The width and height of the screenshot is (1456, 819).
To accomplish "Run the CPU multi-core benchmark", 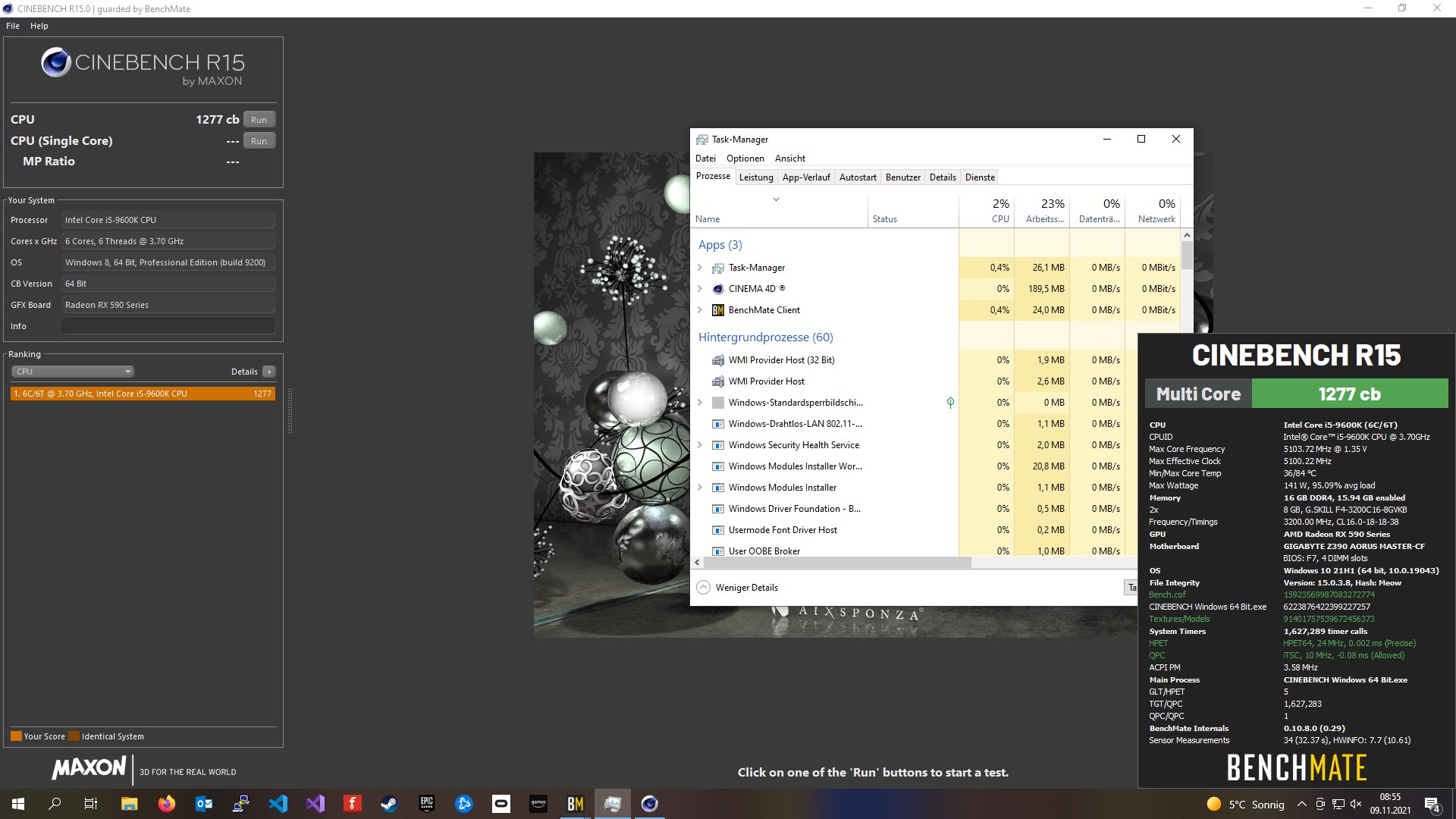I will pos(259,120).
